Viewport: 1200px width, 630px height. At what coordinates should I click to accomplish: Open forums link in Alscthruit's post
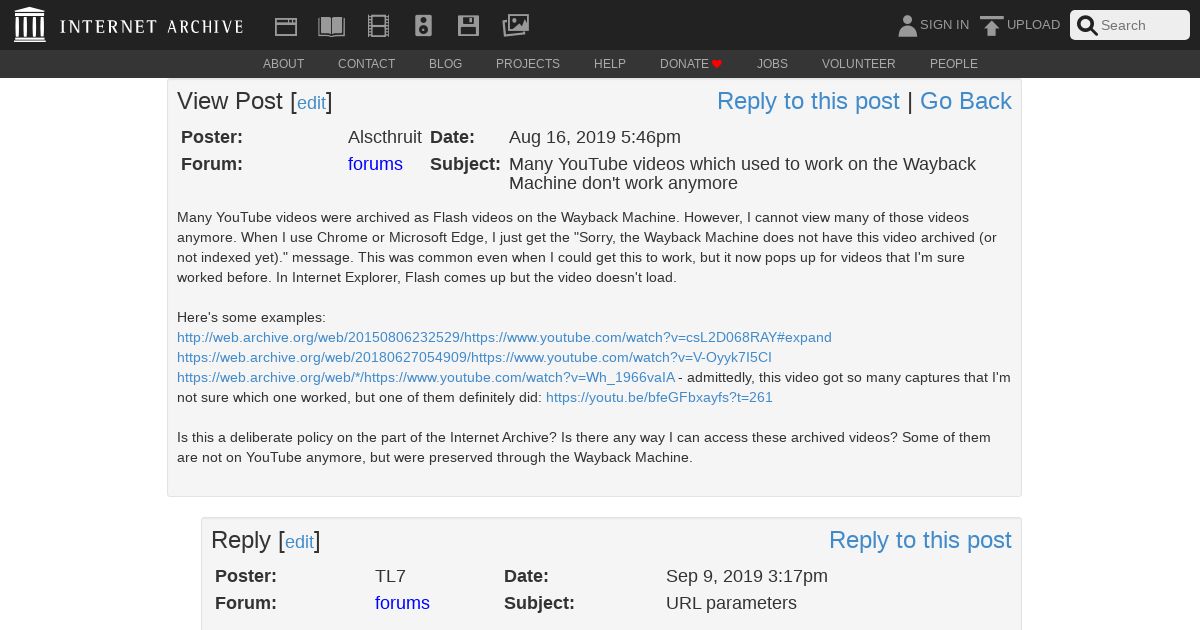tap(375, 164)
